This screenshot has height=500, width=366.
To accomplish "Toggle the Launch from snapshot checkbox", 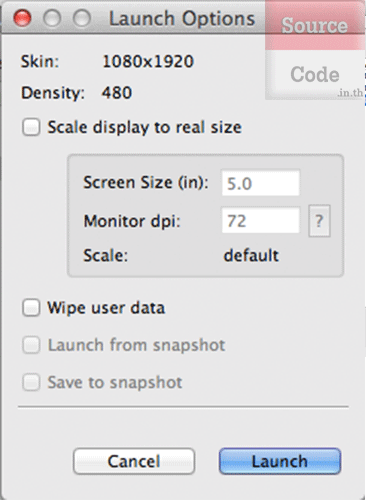I will [x=31, y=345].
